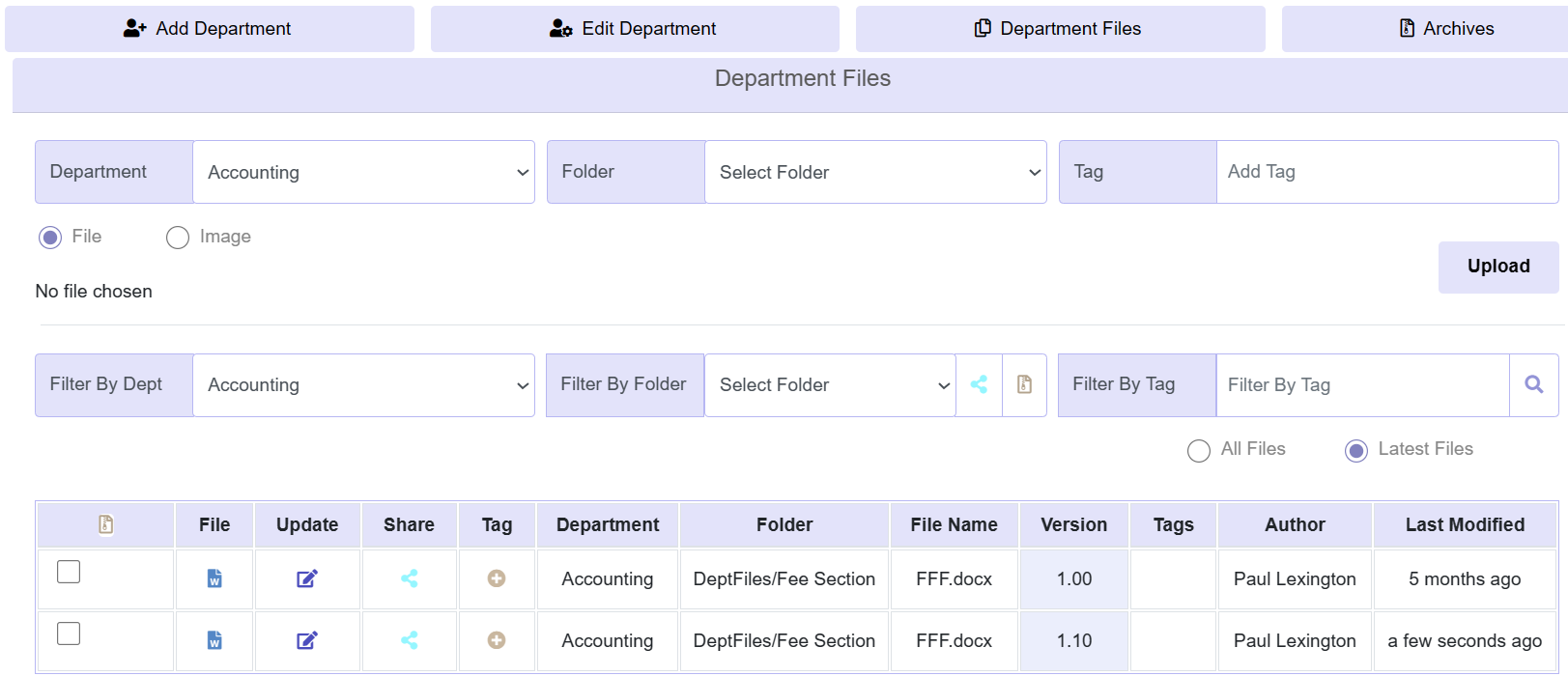Tick checkbox for version 1.00 row
1568x676 pixels.
pyautogui.click(x=69, y=572)
